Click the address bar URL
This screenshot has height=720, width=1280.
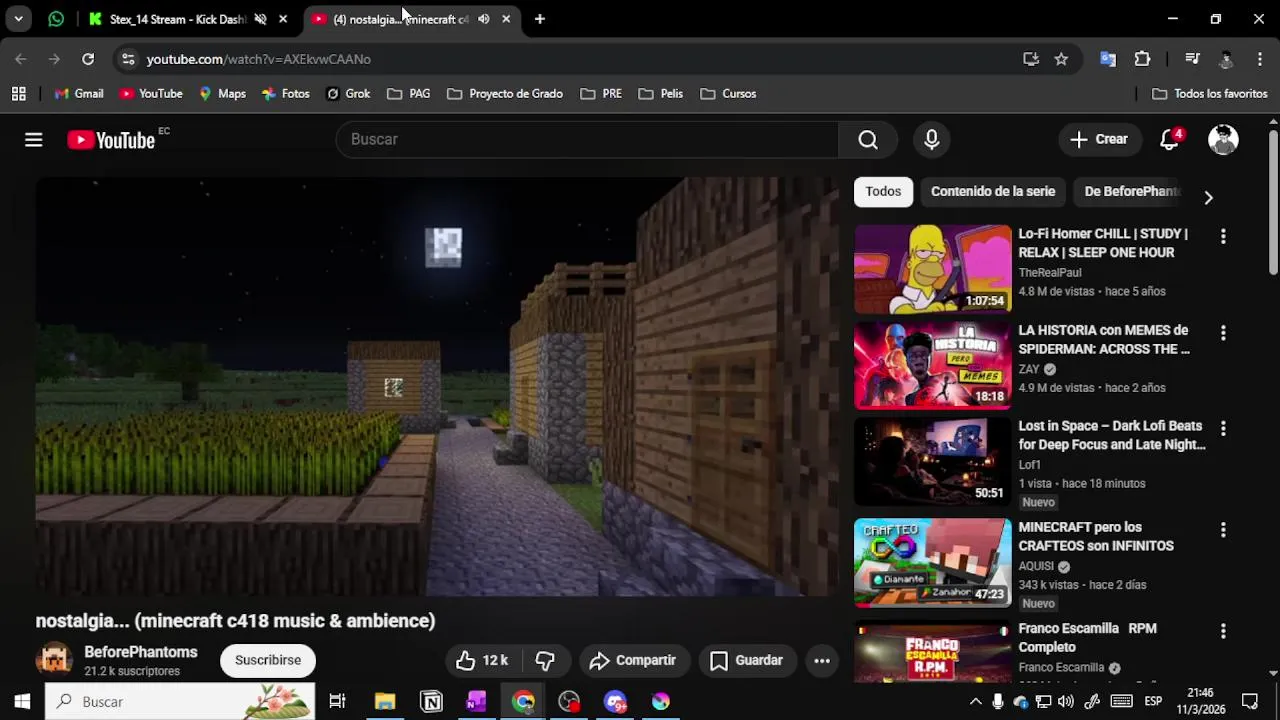coord(259,59)
